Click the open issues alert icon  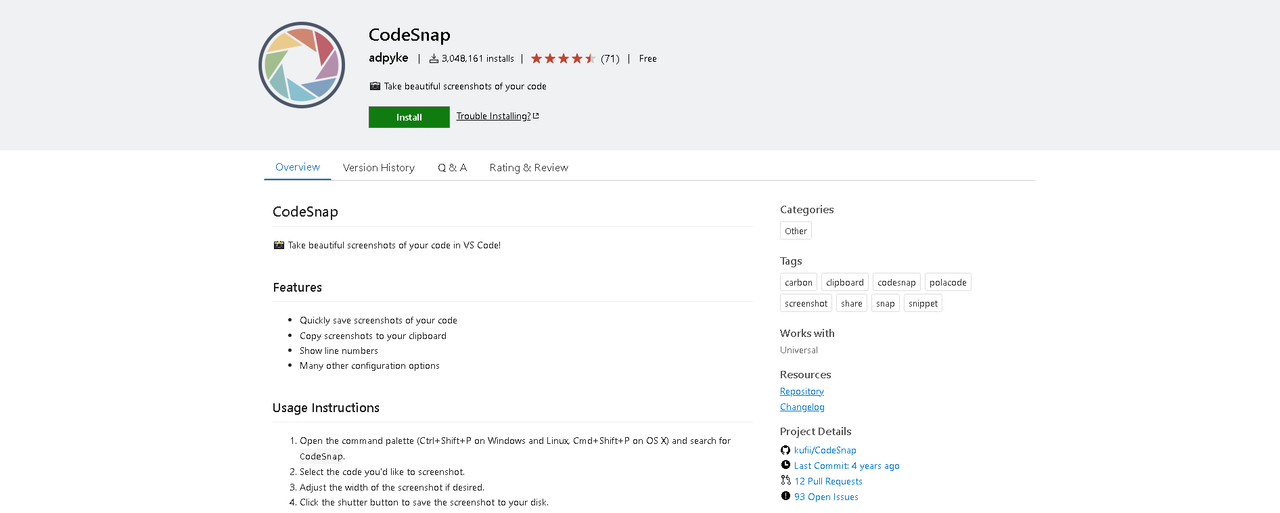[785, 496]
